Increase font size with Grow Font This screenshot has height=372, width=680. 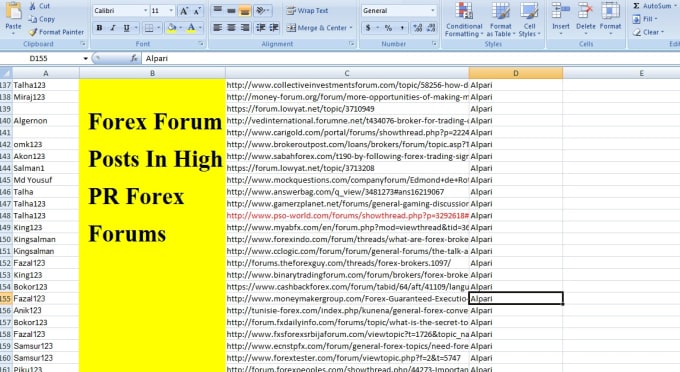pyautogui.click(x=184, y=11)
